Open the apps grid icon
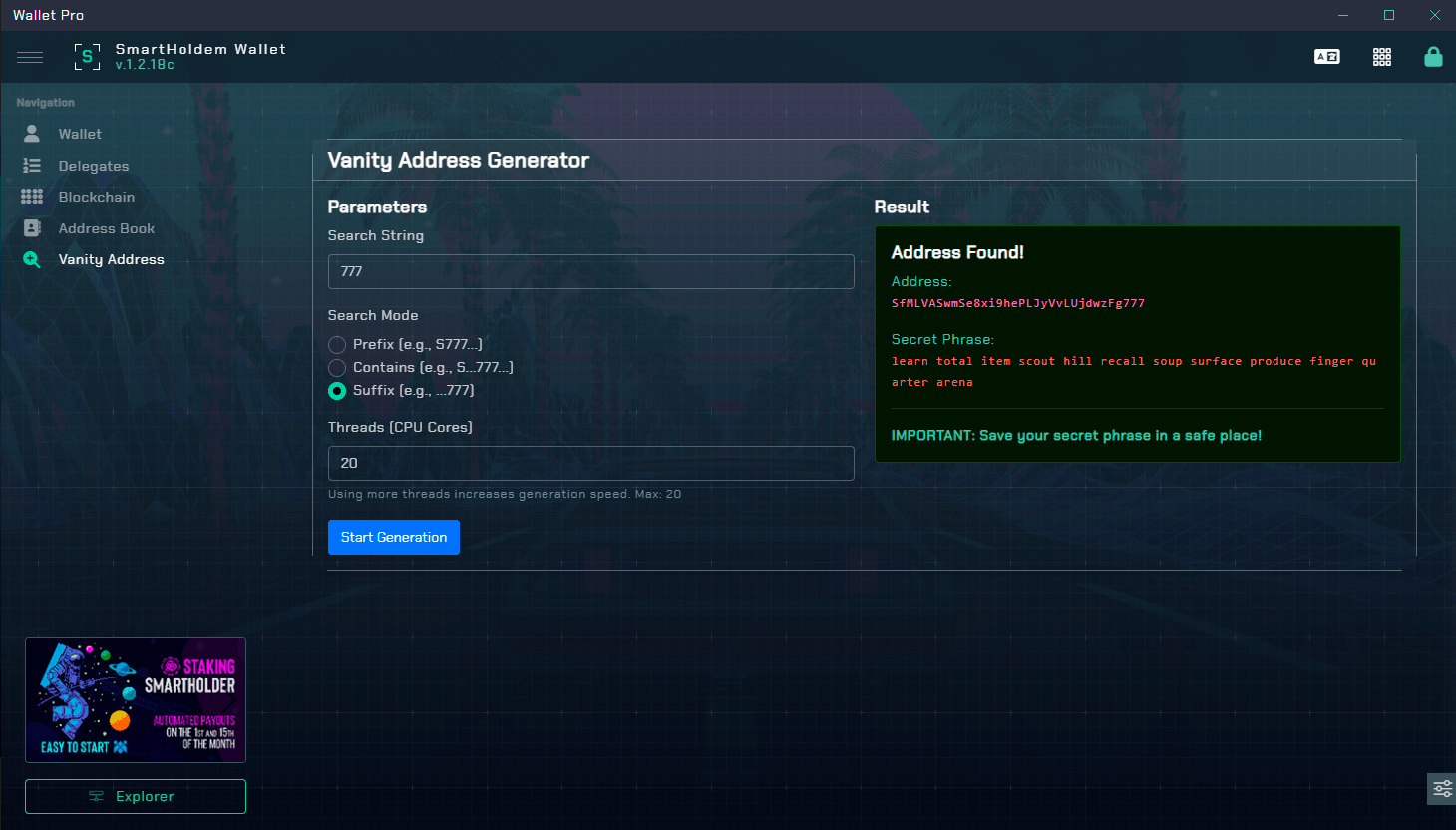1456x830 pixels. click(x=1381, y=57)
